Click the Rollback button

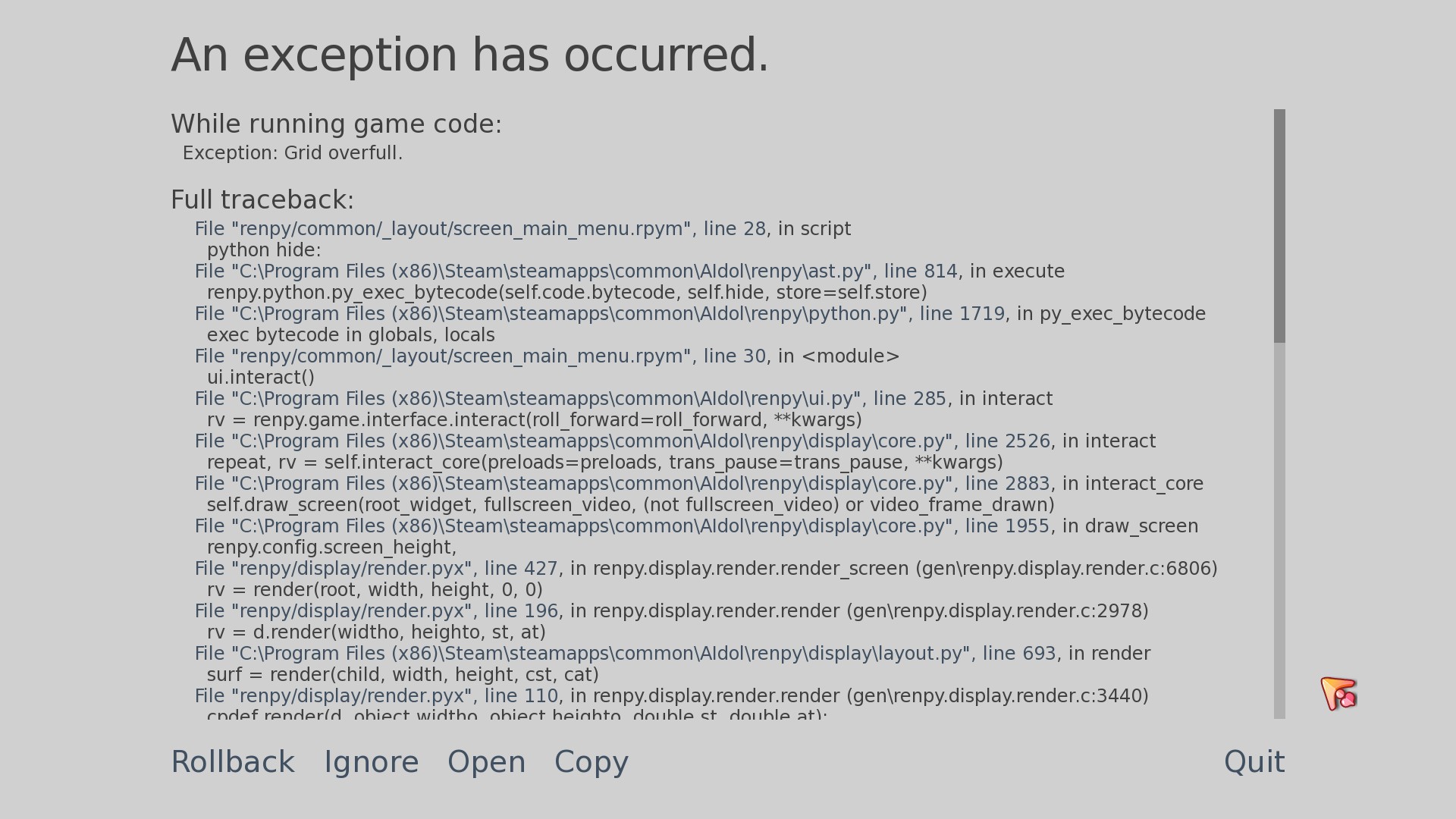point(233,762)
